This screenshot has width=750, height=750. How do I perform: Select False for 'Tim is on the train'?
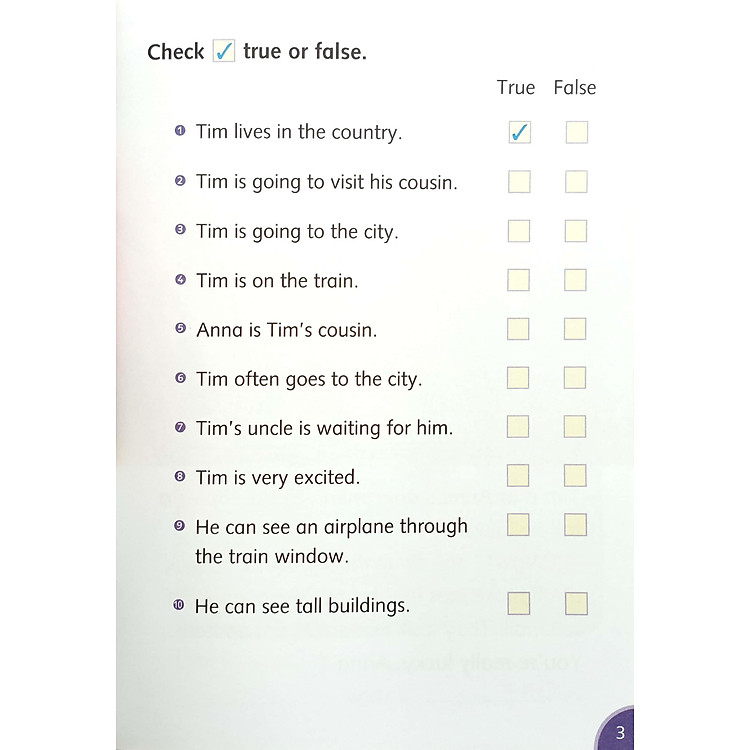pyautogui.click(x=575, y=280)
